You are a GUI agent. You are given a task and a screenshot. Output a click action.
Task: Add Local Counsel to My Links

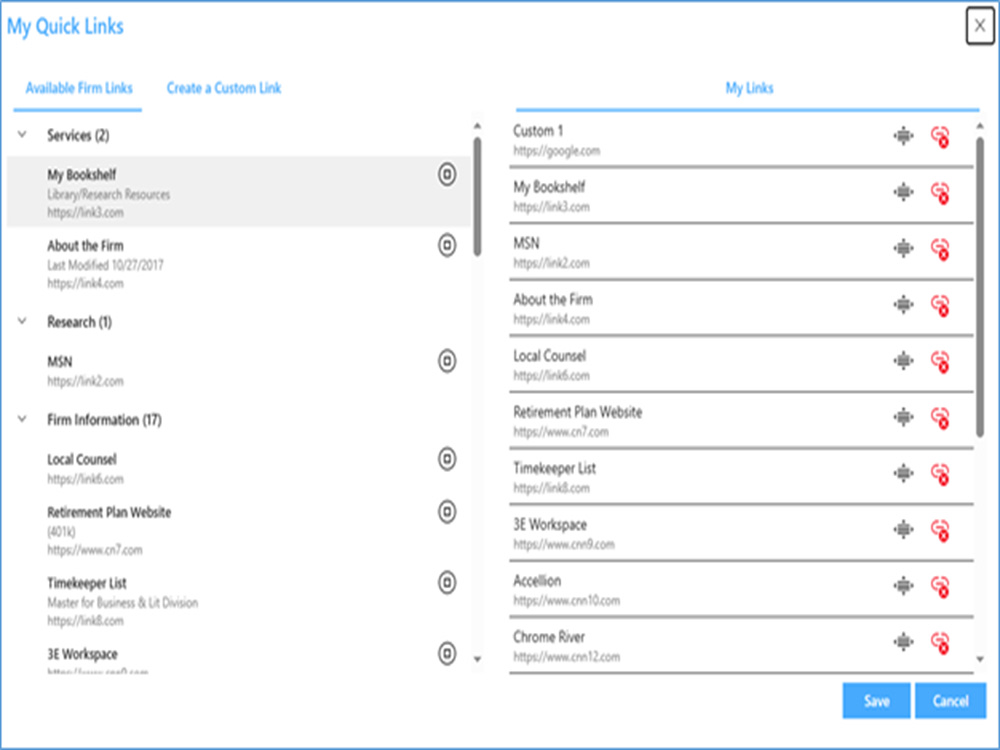[x=446, y=460]
